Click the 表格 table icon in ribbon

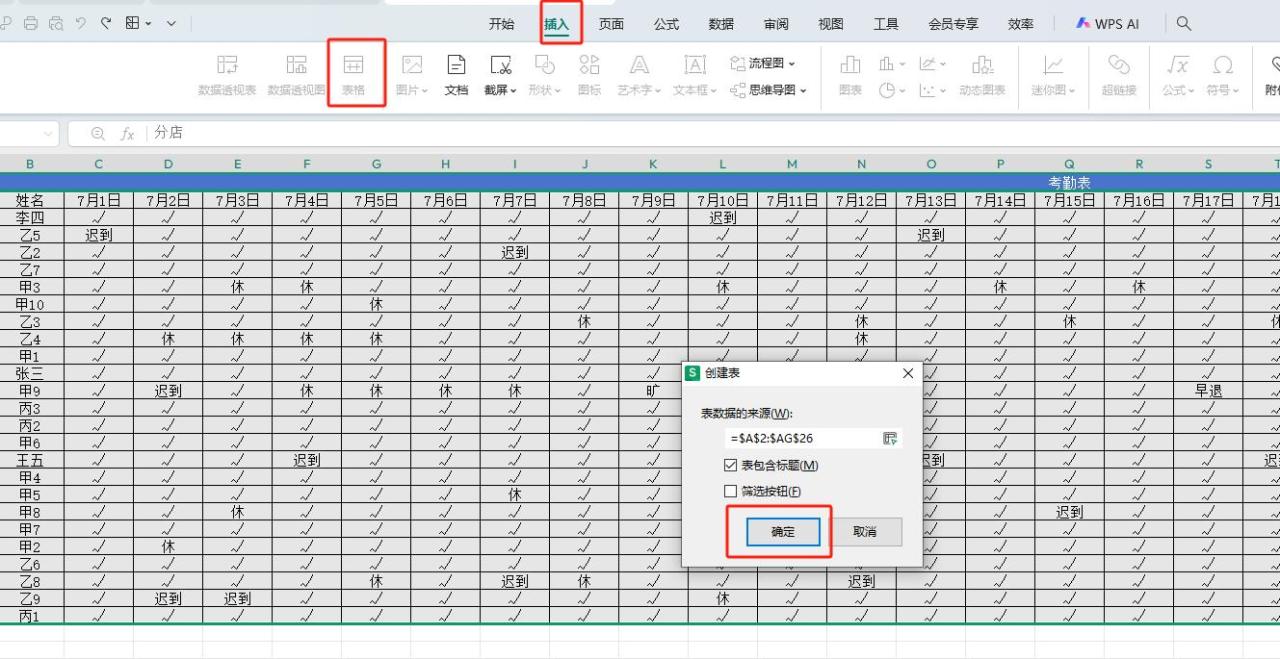click(x=354, y=75)
